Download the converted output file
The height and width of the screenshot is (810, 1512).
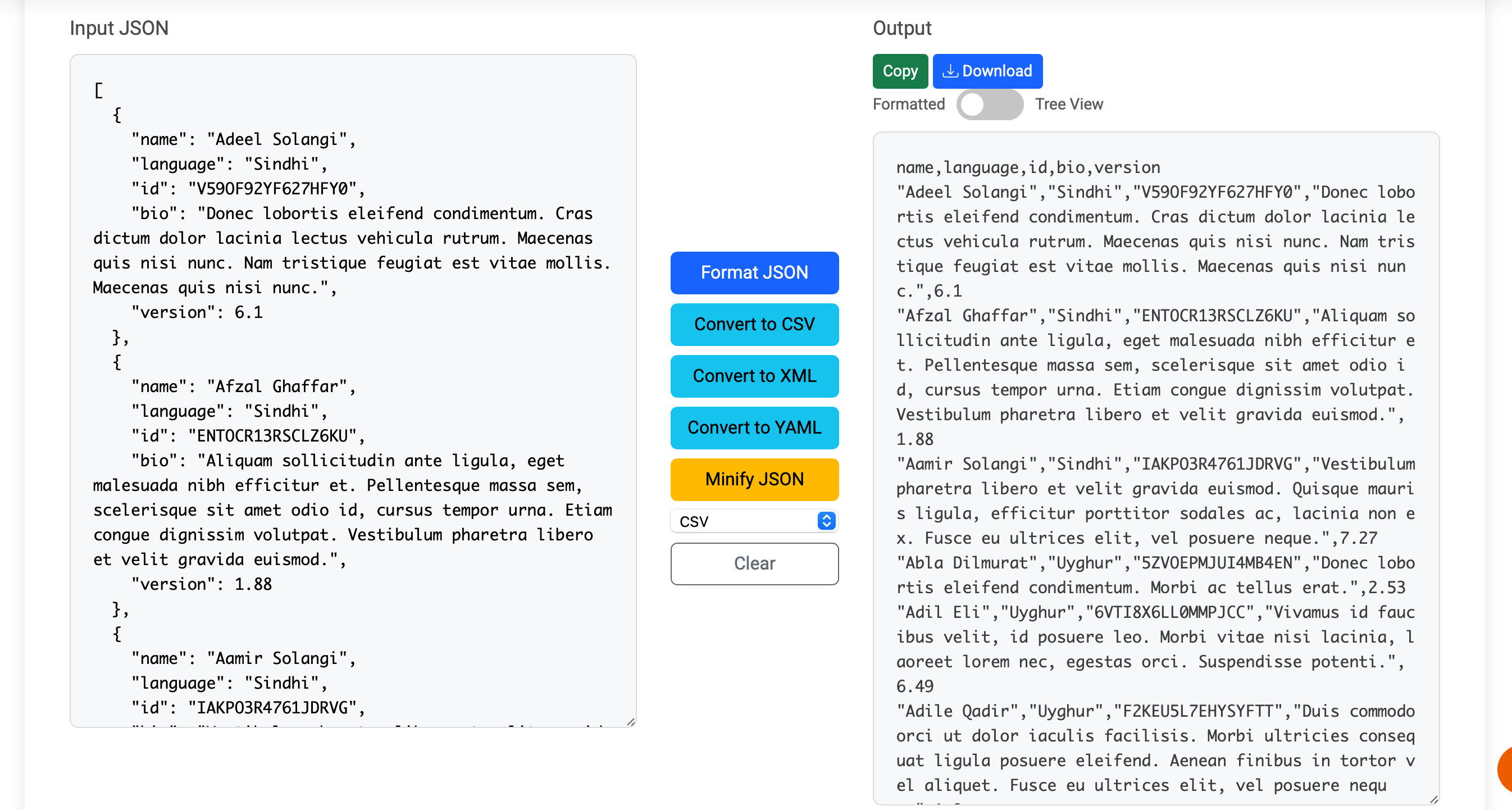(987, 71)
